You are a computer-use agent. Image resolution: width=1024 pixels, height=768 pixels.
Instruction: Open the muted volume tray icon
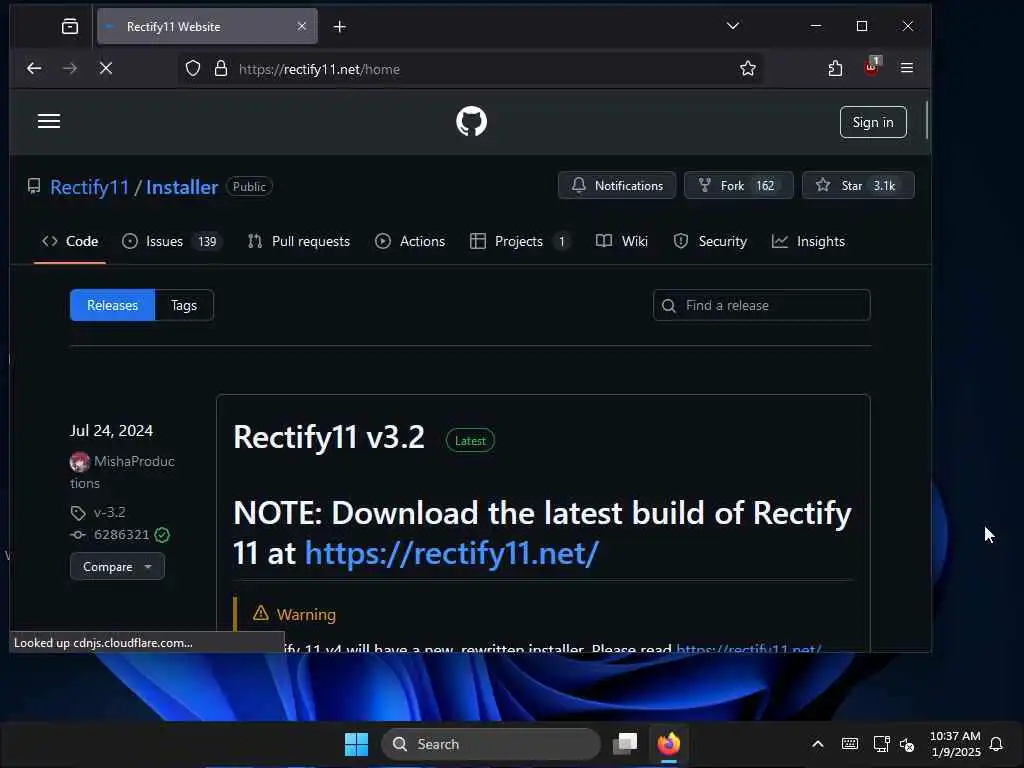907,744
